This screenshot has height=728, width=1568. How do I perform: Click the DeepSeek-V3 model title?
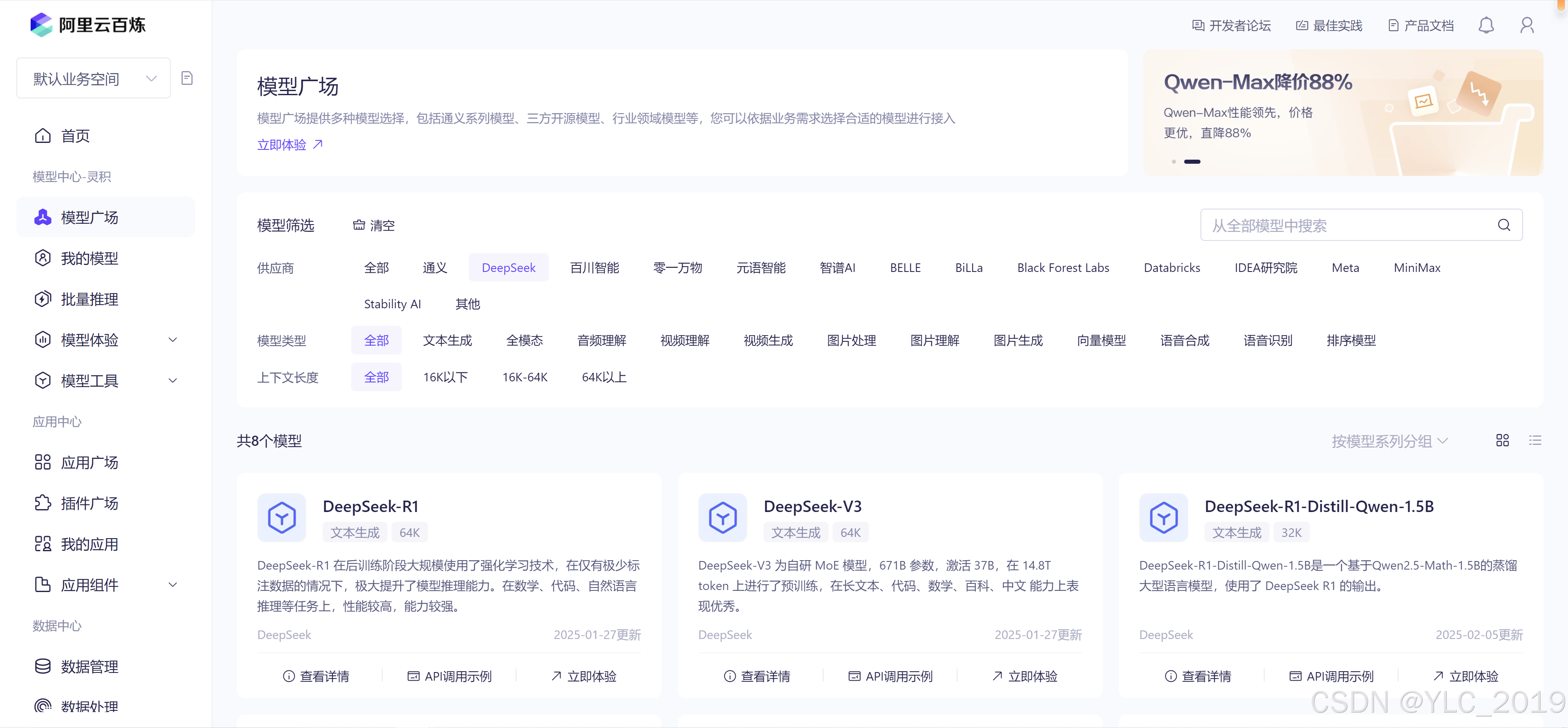[x=812, y=506]
